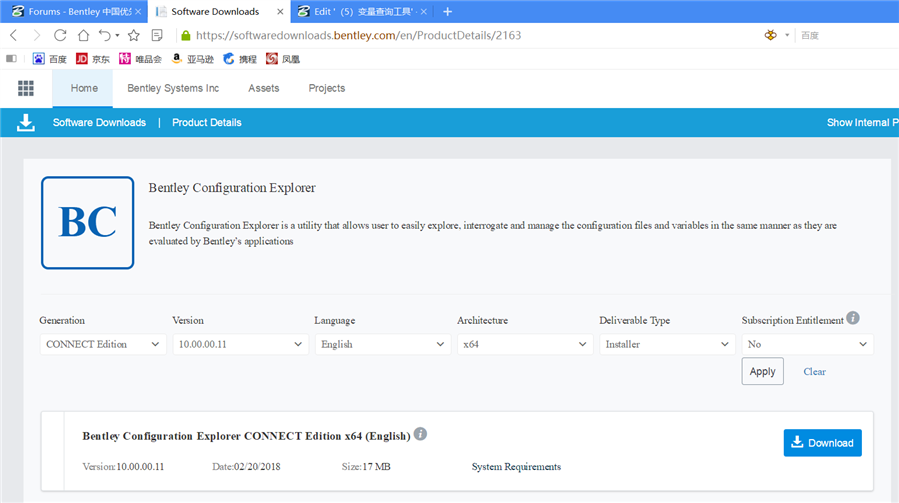Viewport: 899px width, 503px height.
Task: Reload the page with the refresh icon
Action: [60, 36]
